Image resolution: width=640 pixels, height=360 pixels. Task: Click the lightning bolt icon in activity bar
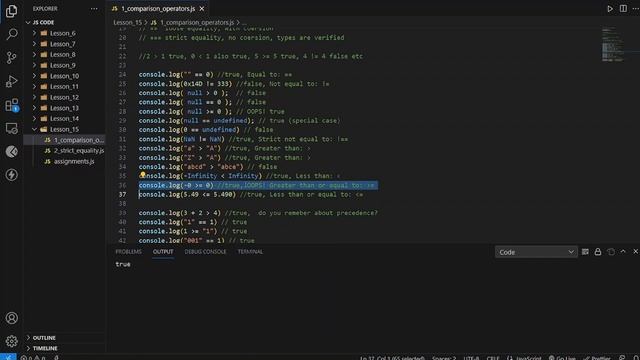pyautogui.click(x=11, y=175)
